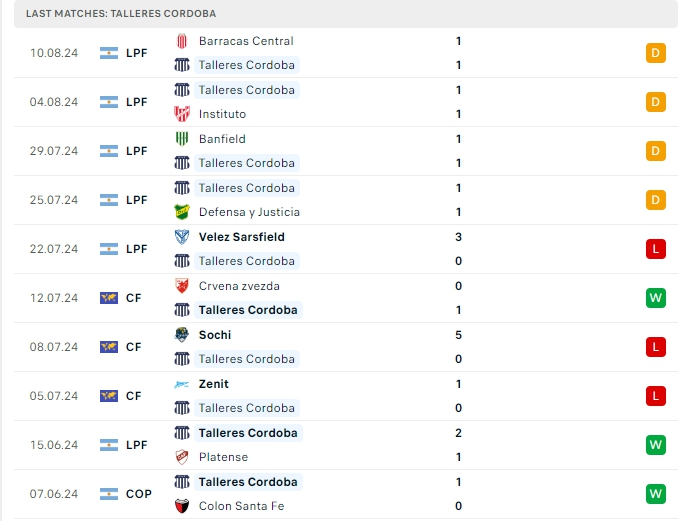Image resolution: width=689 pixels, height=521 pixels.
Task: Open the Colon Santa Fe team link
Action: tap(243, 506)
